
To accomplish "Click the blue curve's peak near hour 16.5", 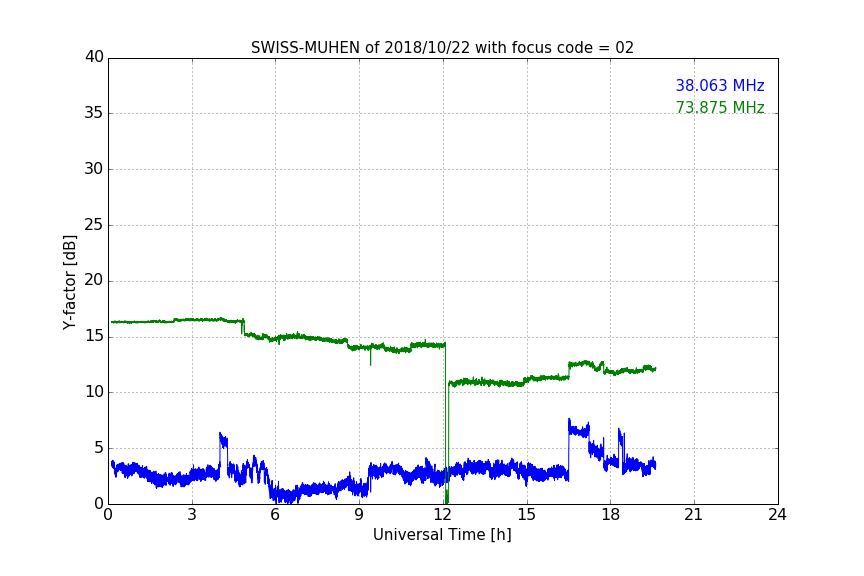I will point(569,422).
